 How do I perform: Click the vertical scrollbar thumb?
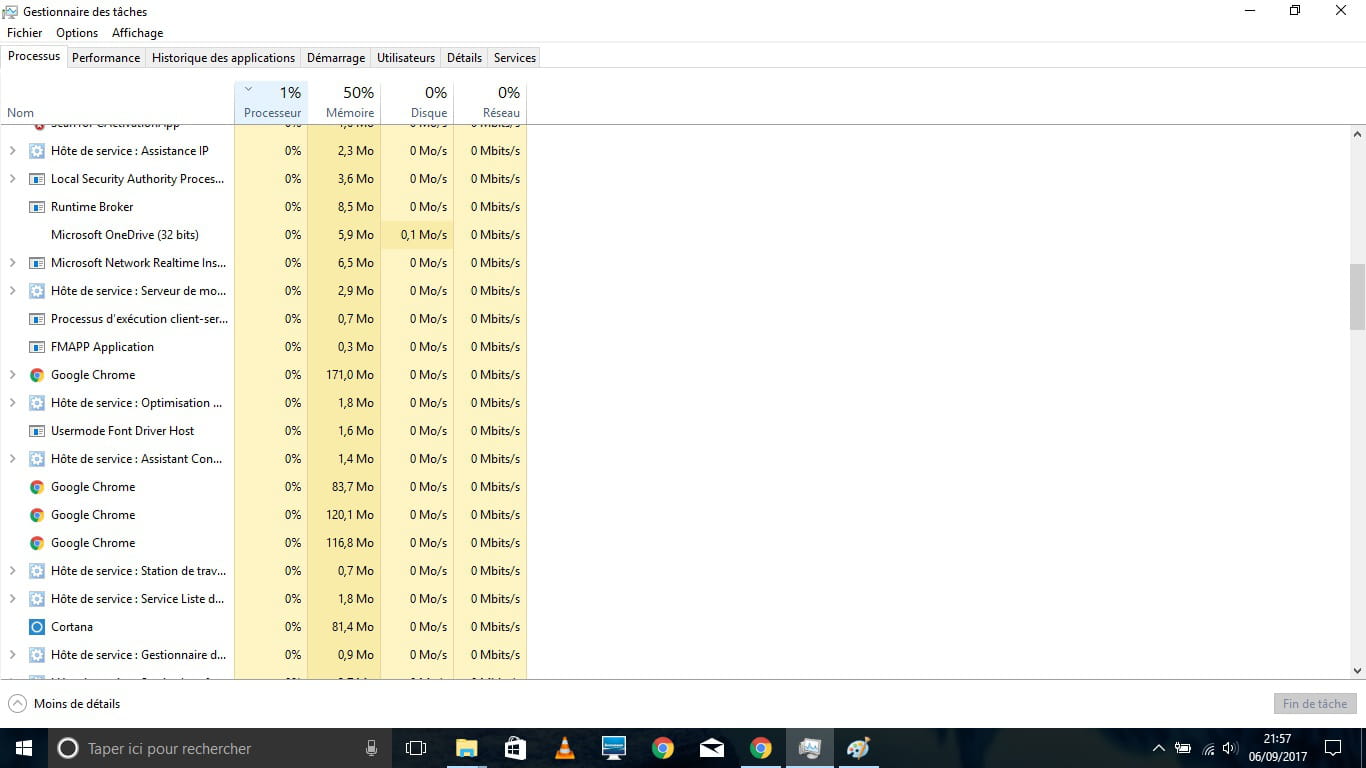[1357, 297]
